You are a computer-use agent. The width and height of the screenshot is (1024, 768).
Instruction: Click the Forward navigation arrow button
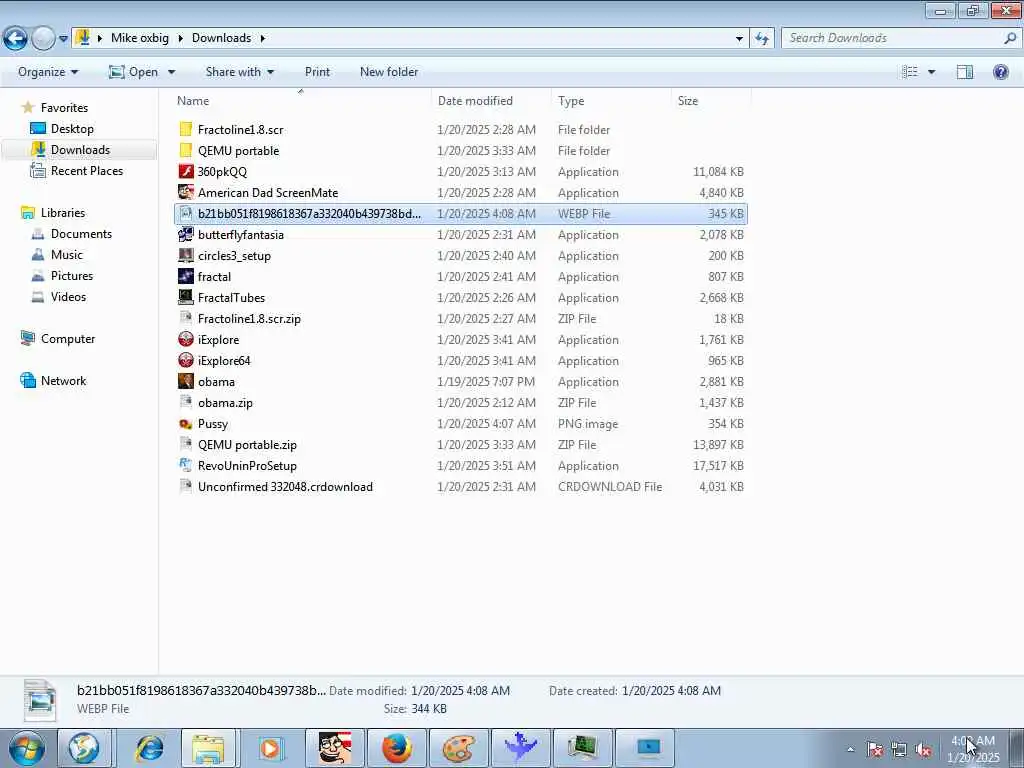[43, 39]
